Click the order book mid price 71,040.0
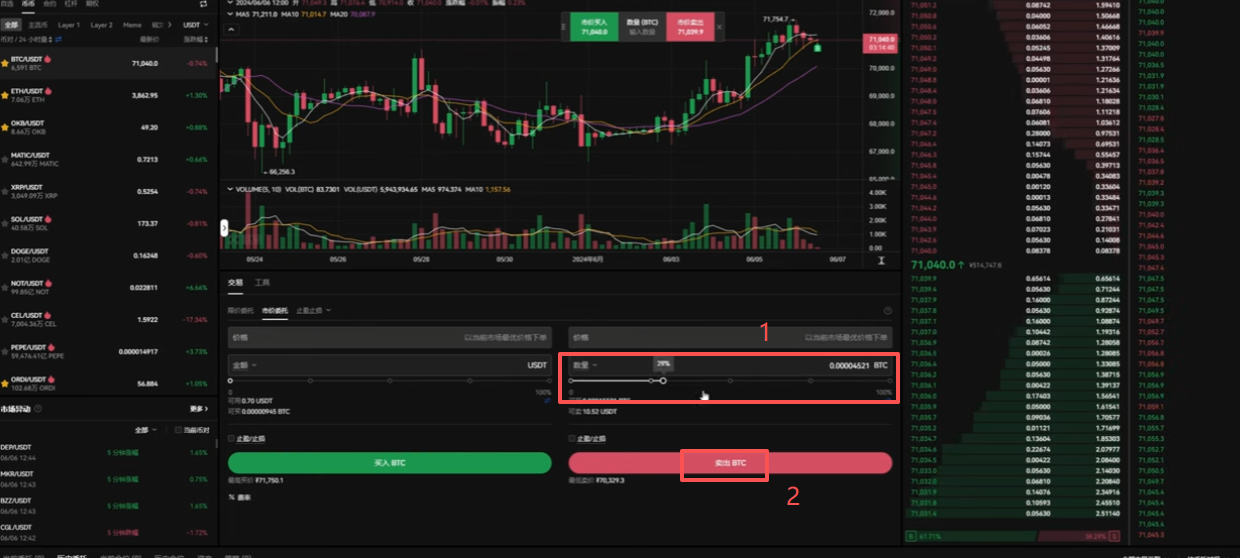 point(934,264)
